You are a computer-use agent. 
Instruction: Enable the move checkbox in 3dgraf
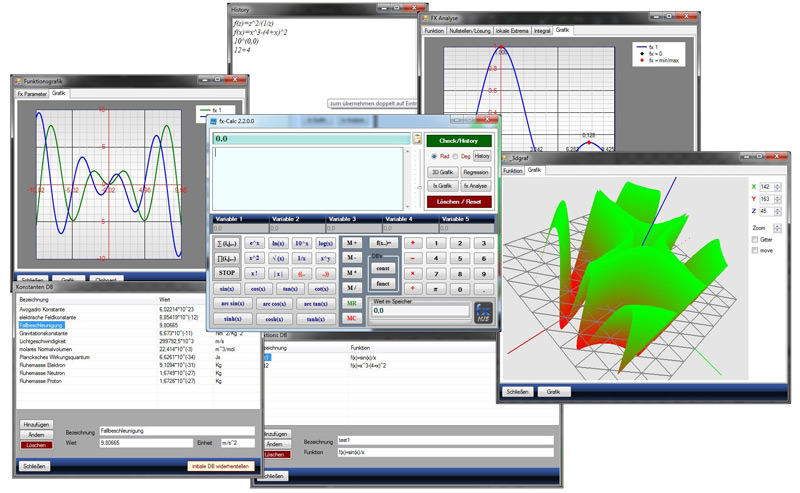(753, 250)
